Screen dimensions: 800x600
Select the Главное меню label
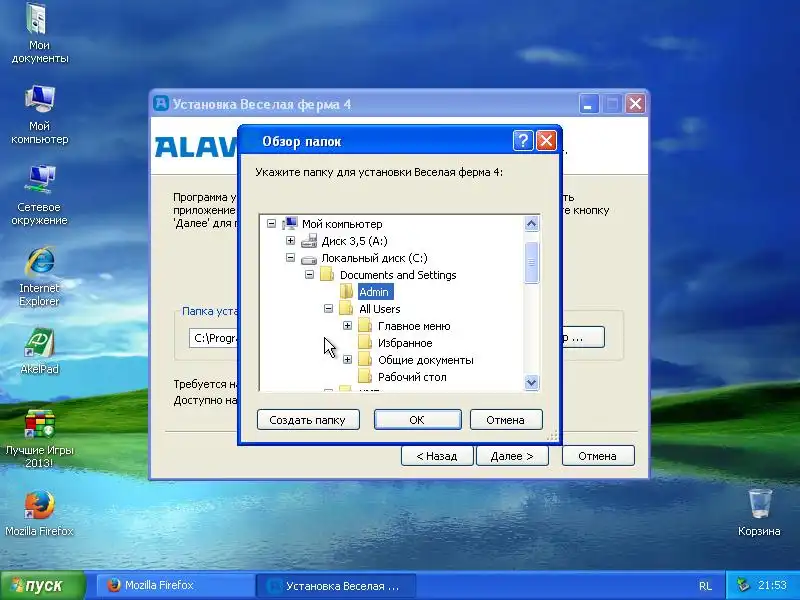(x=414, y=326)
